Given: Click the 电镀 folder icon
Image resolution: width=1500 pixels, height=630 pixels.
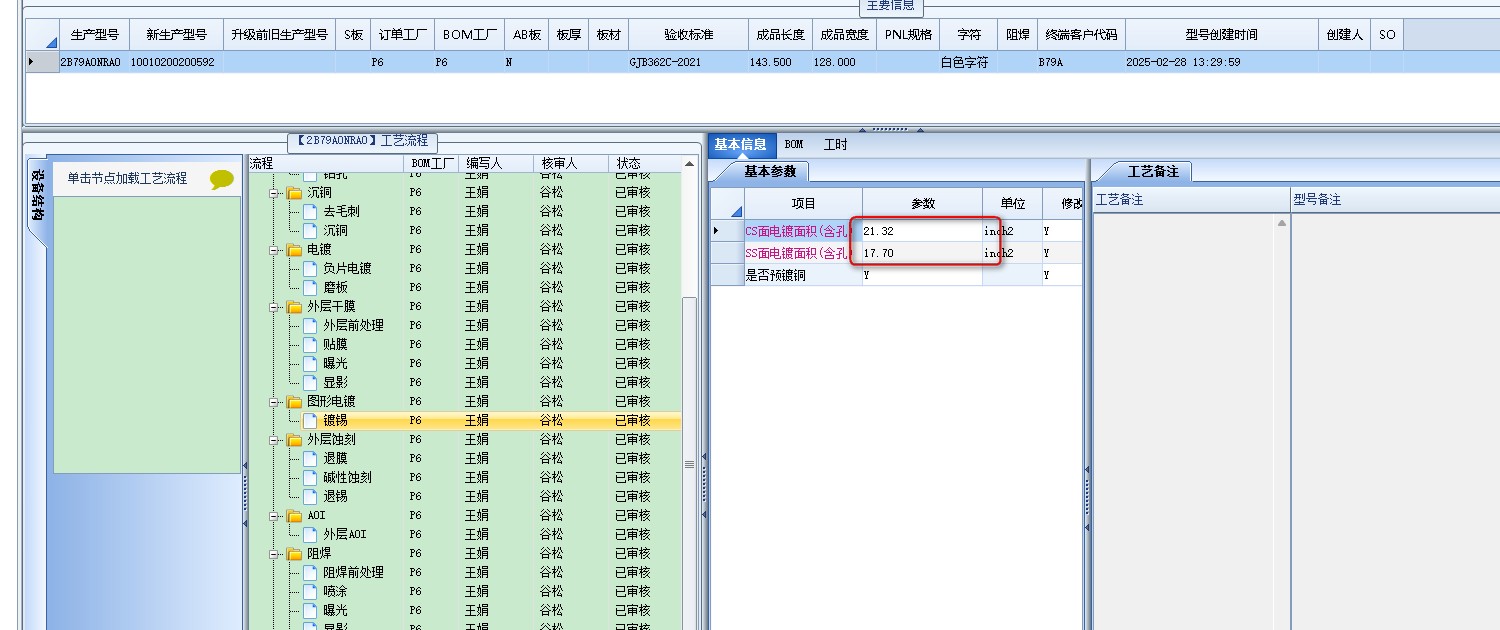Looking at the screenshot, I should (294, 250).
